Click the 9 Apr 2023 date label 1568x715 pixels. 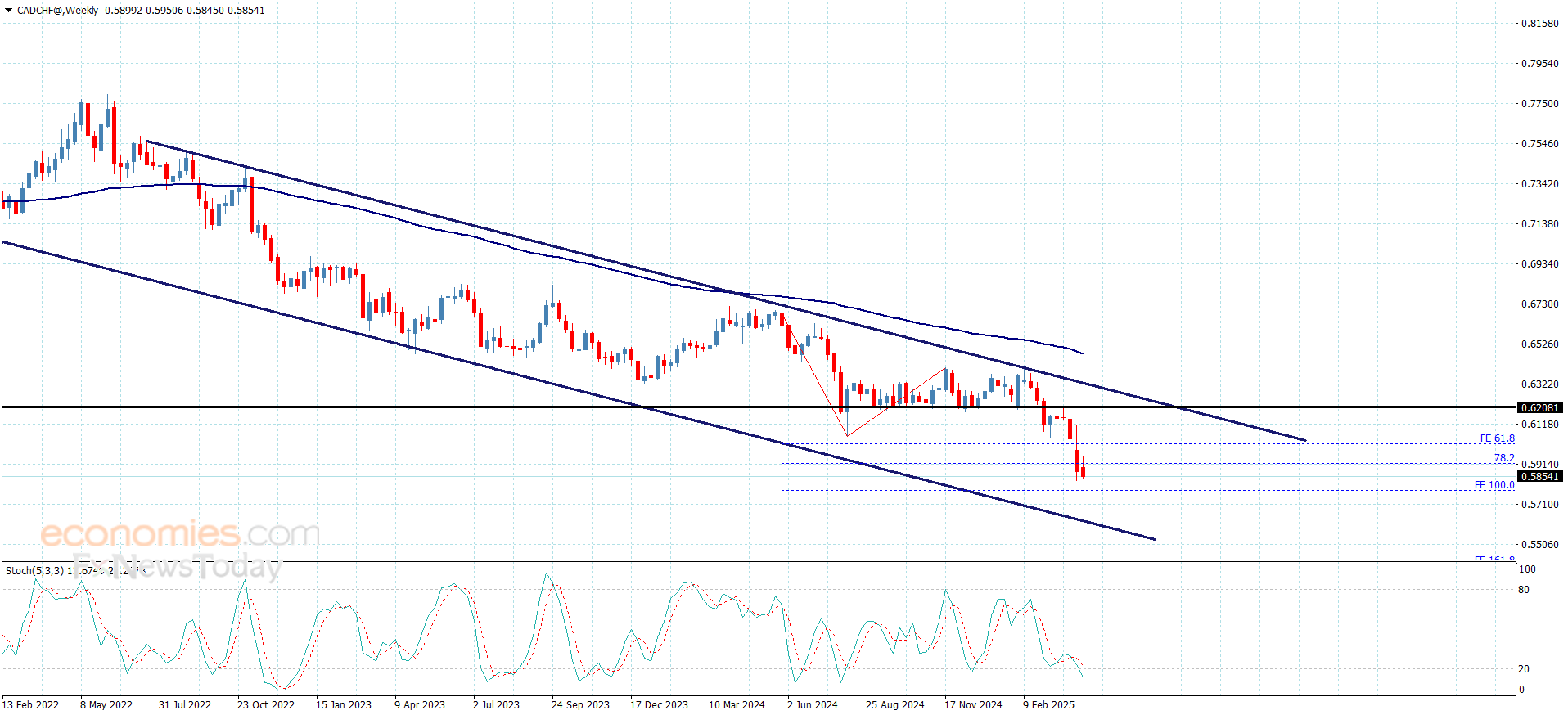pos(420,705)
